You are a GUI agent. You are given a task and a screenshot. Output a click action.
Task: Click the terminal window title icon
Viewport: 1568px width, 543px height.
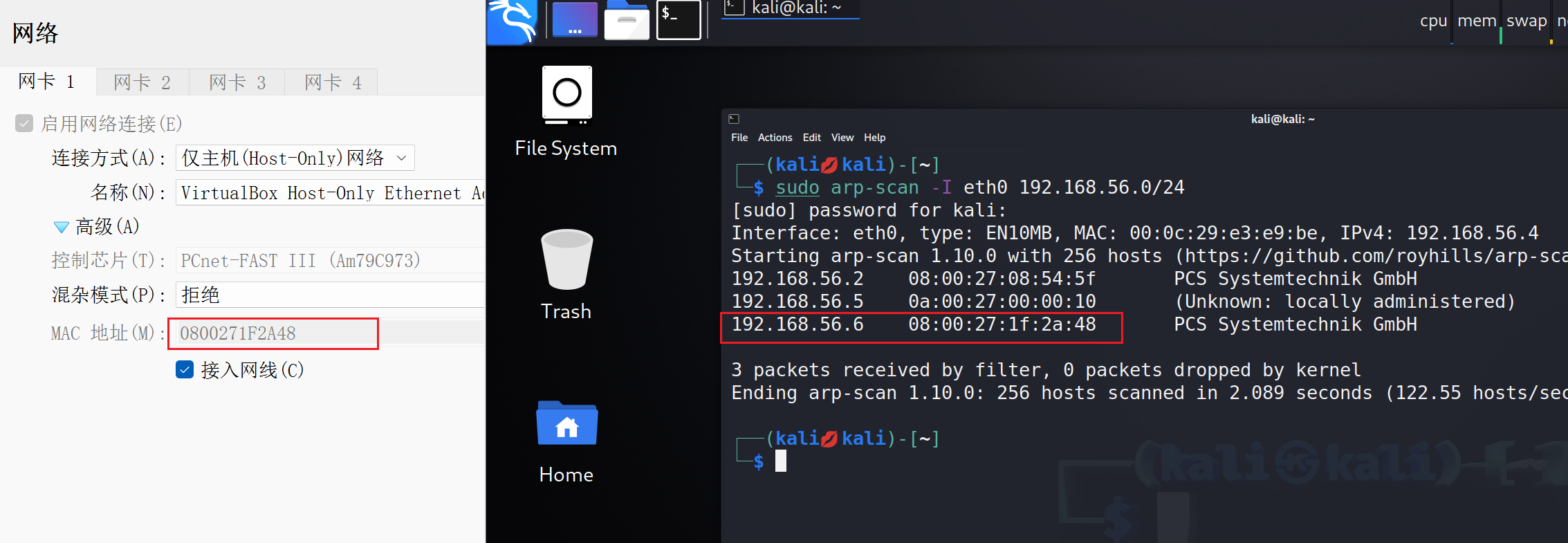click(x=734, y=119)
